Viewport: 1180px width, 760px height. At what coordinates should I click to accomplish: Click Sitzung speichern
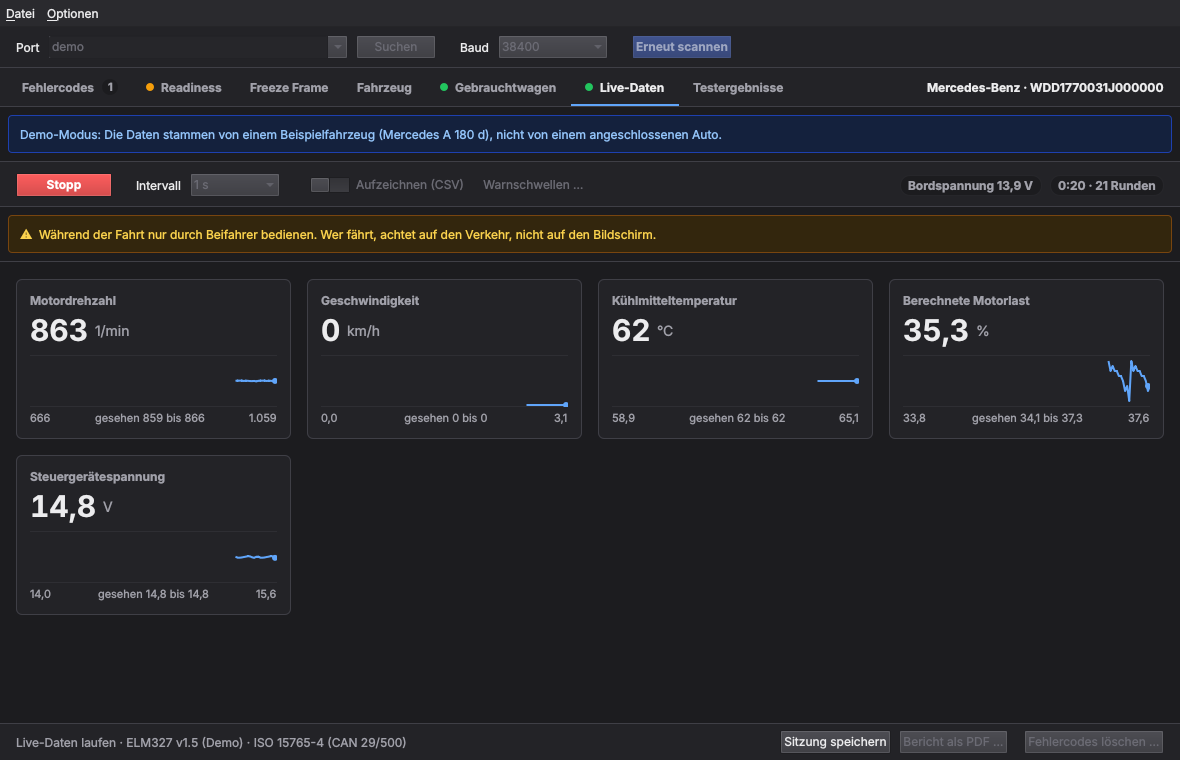[x=835, y=742]
